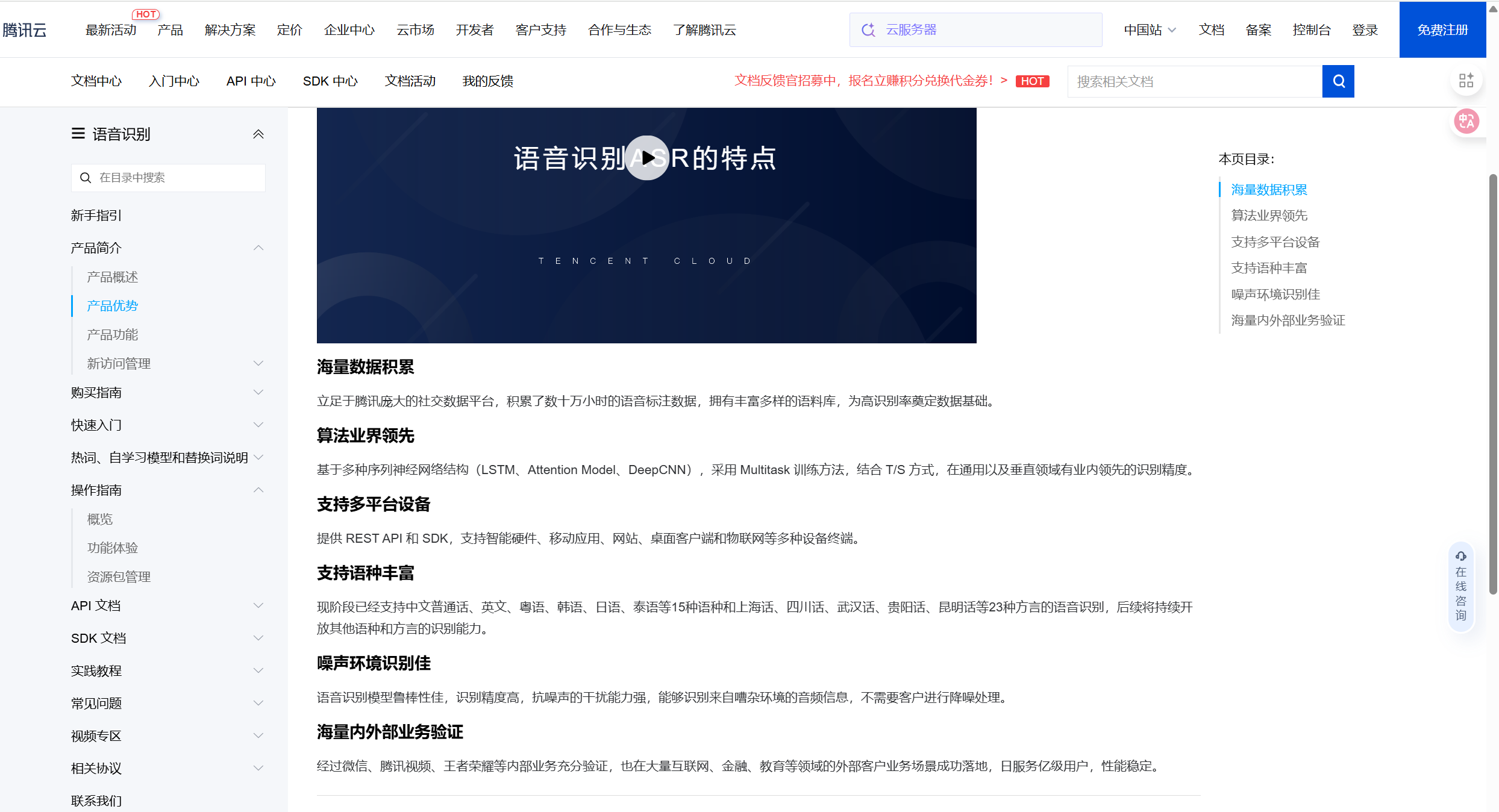Viewport: 1499px width, 812px height.
Task: Expand 热词、自学习模型和替换词说明 section
Action: pos(258,457)
